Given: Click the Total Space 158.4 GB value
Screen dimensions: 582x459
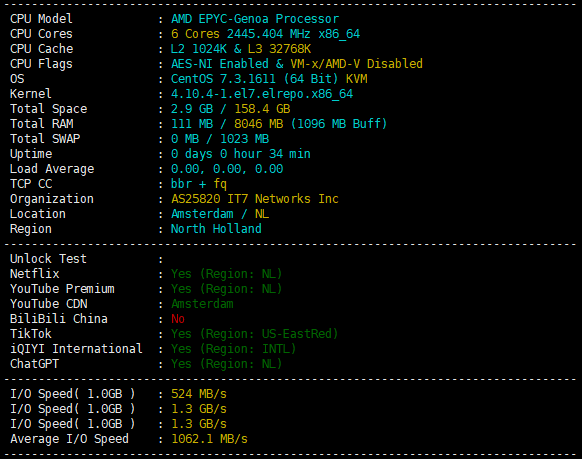Looking at the screenshot, I should [x=262, y=109].
